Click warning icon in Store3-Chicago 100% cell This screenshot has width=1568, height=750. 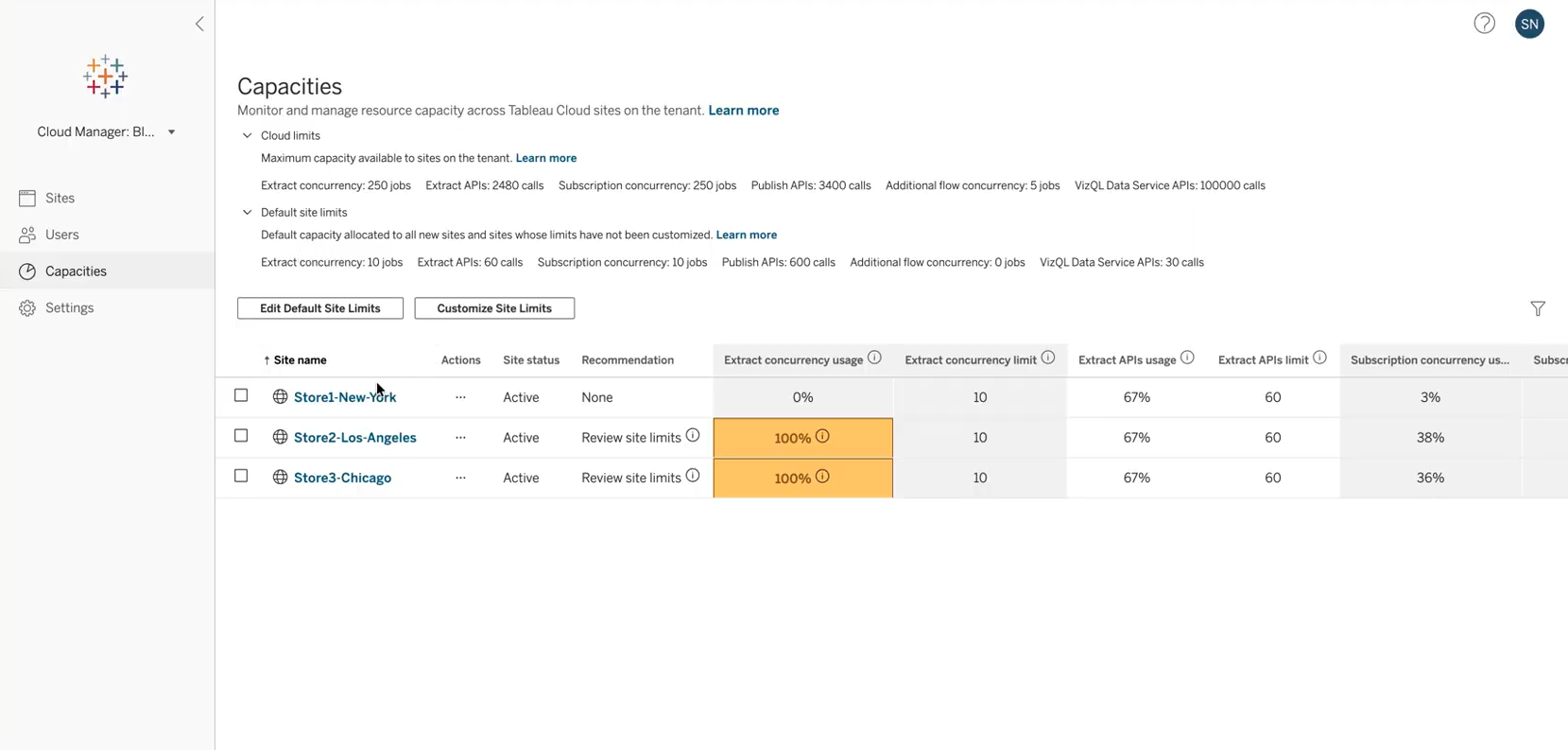[822, 477]
